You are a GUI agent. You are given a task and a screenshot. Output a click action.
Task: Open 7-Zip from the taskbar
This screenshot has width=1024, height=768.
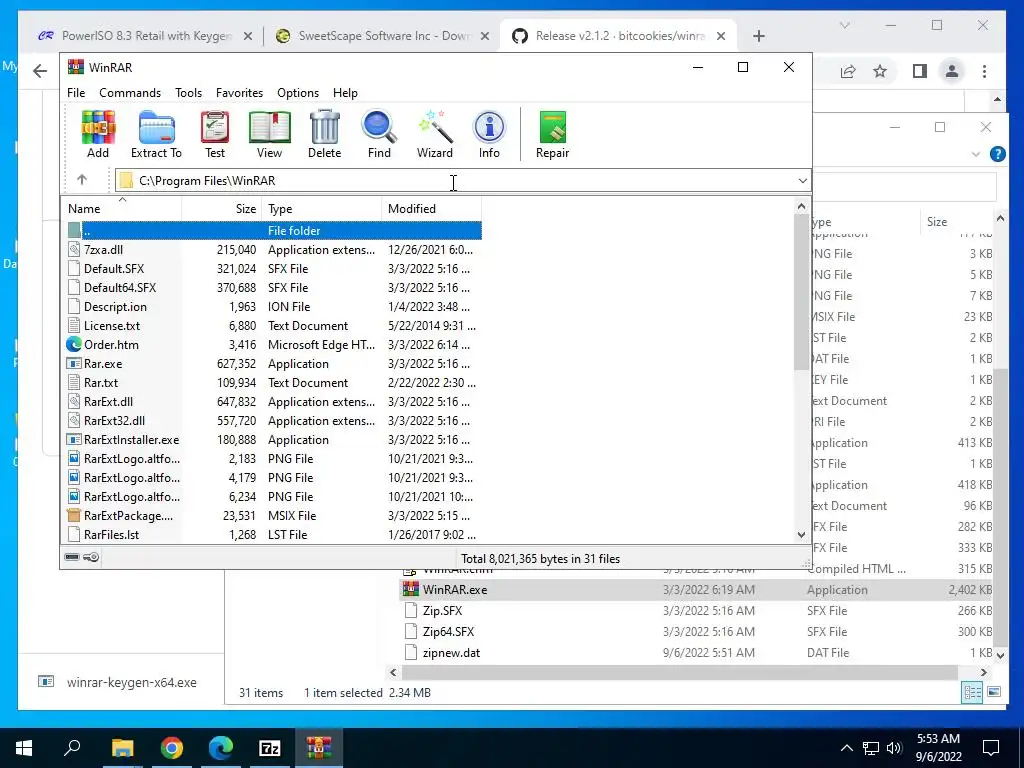click(270, 748)
